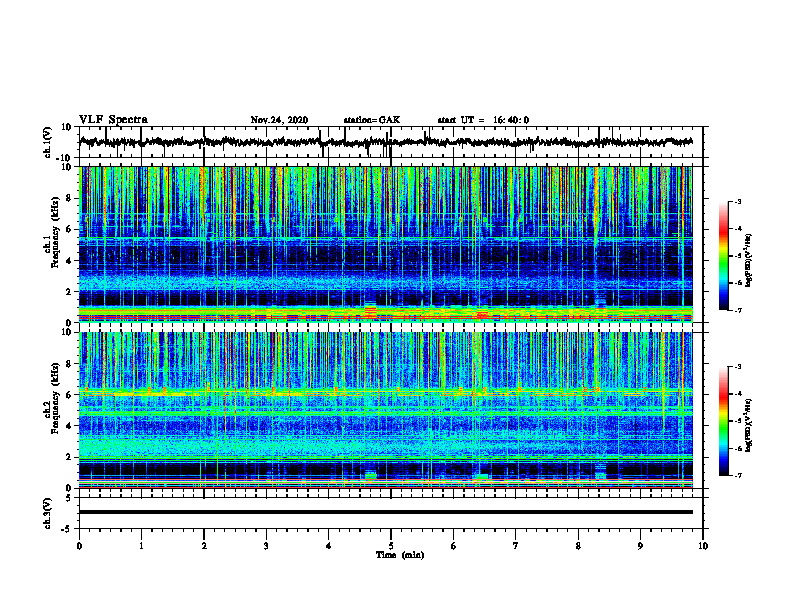Click the ch.1 color bar '-3' tick label

[737, 201]
